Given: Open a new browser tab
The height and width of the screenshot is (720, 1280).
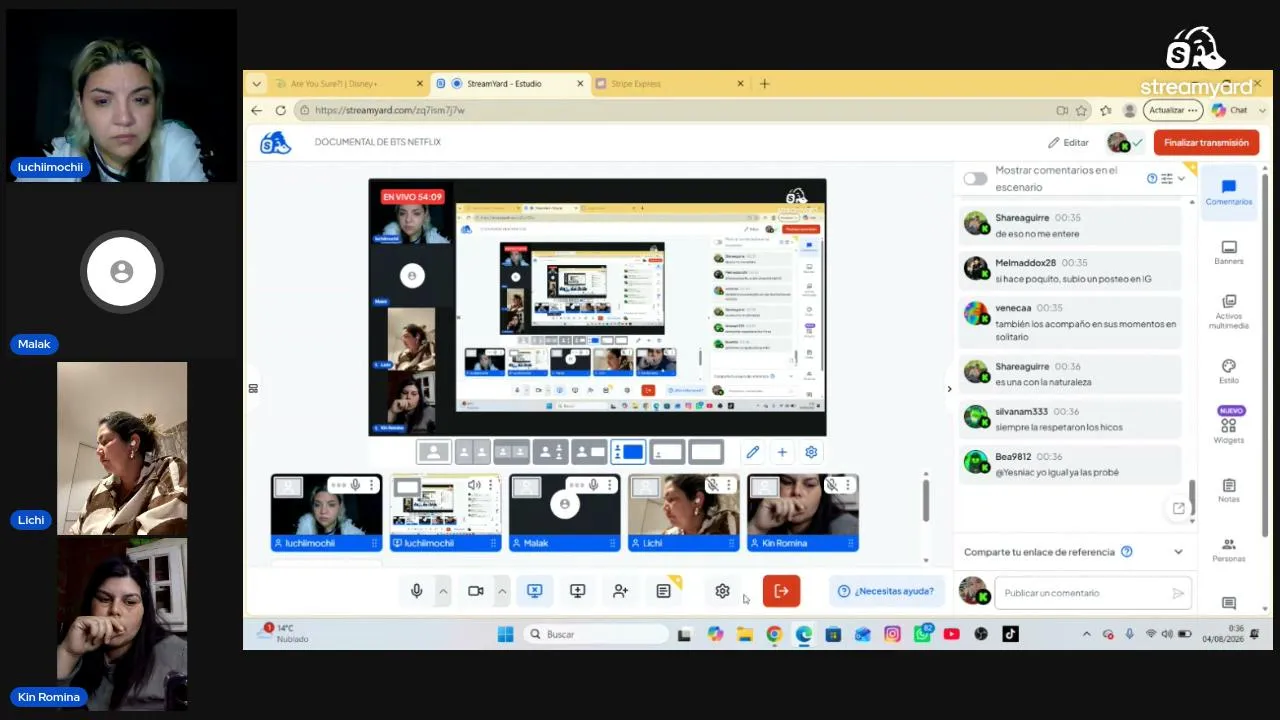Looking at the screenshot, I should pos(764,84).
